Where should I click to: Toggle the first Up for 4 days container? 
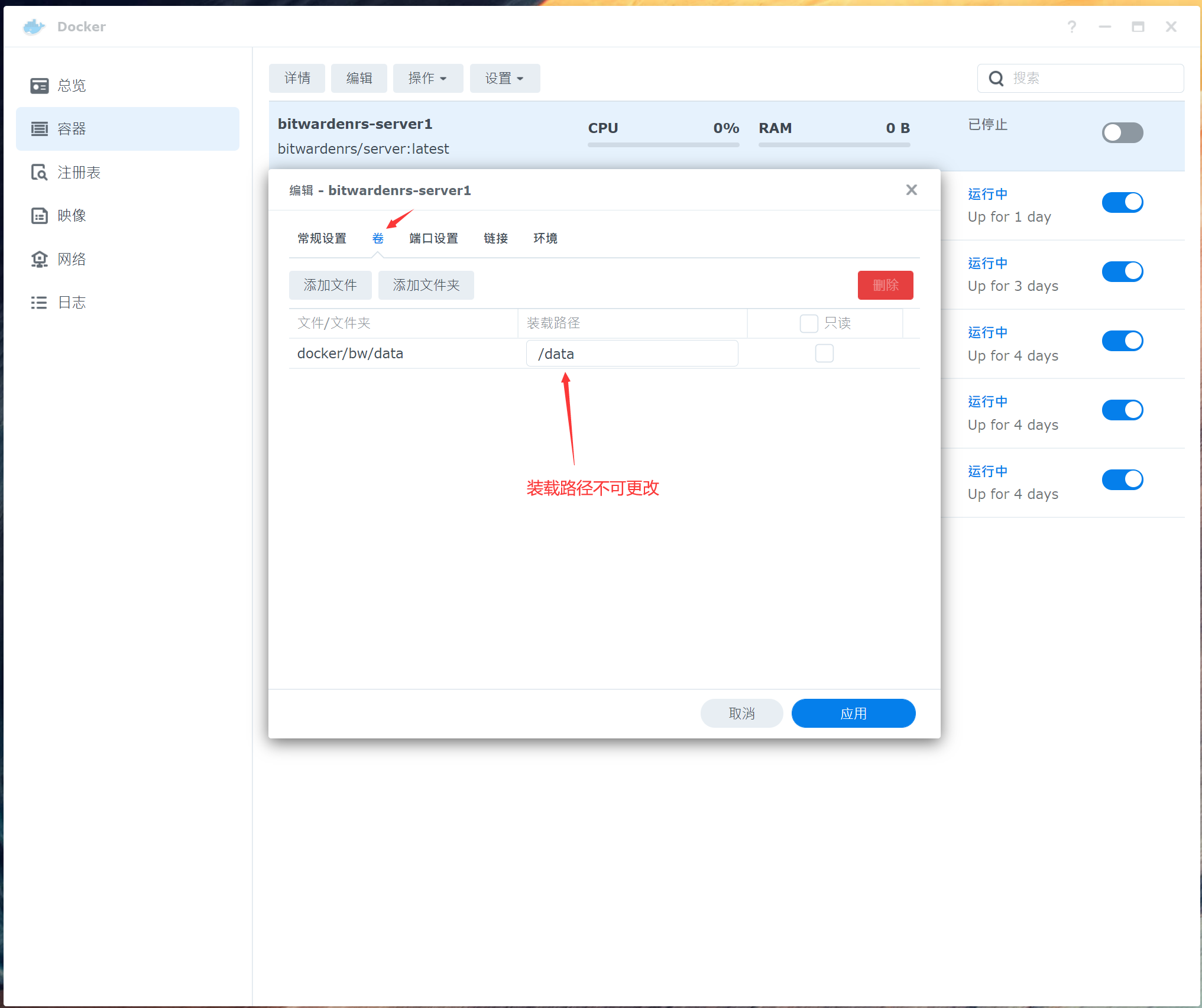click(1122, 341)
